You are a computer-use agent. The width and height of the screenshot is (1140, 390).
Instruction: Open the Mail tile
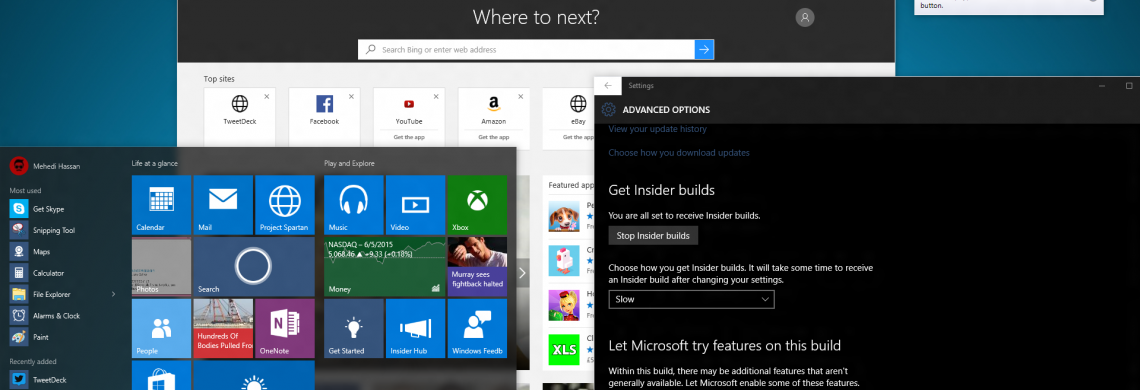(x=223, y=205)
